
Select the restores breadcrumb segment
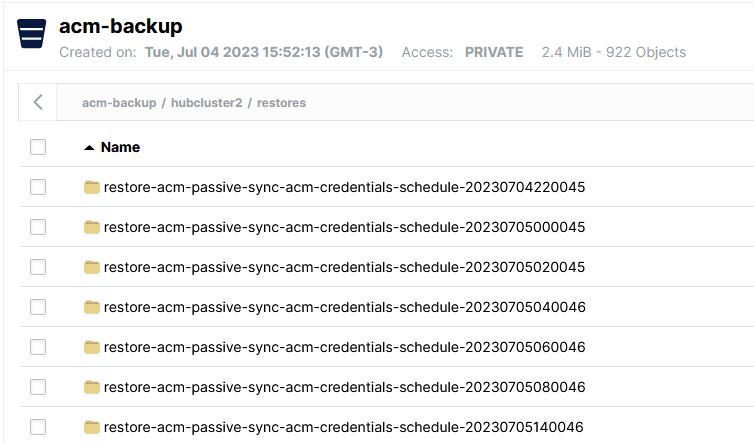coord(281,102)
